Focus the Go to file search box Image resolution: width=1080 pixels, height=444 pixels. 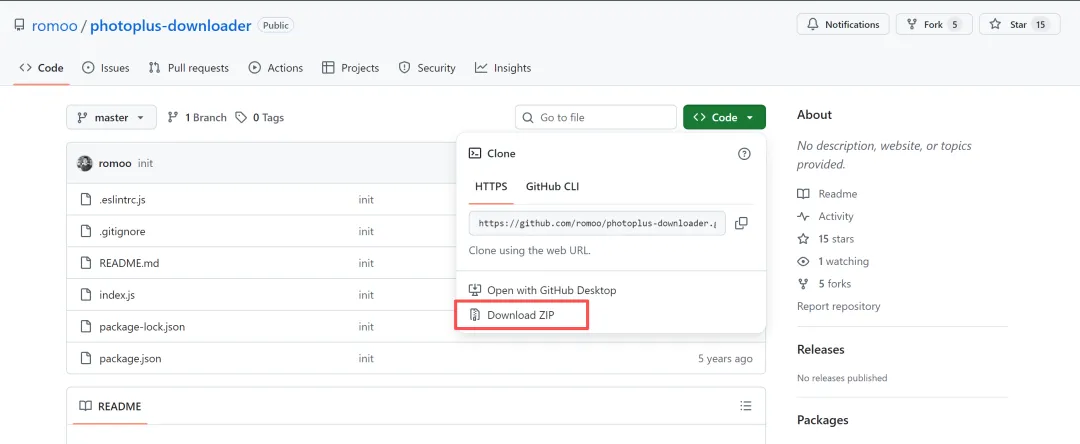pyautogui.click(x=604, y=117)
